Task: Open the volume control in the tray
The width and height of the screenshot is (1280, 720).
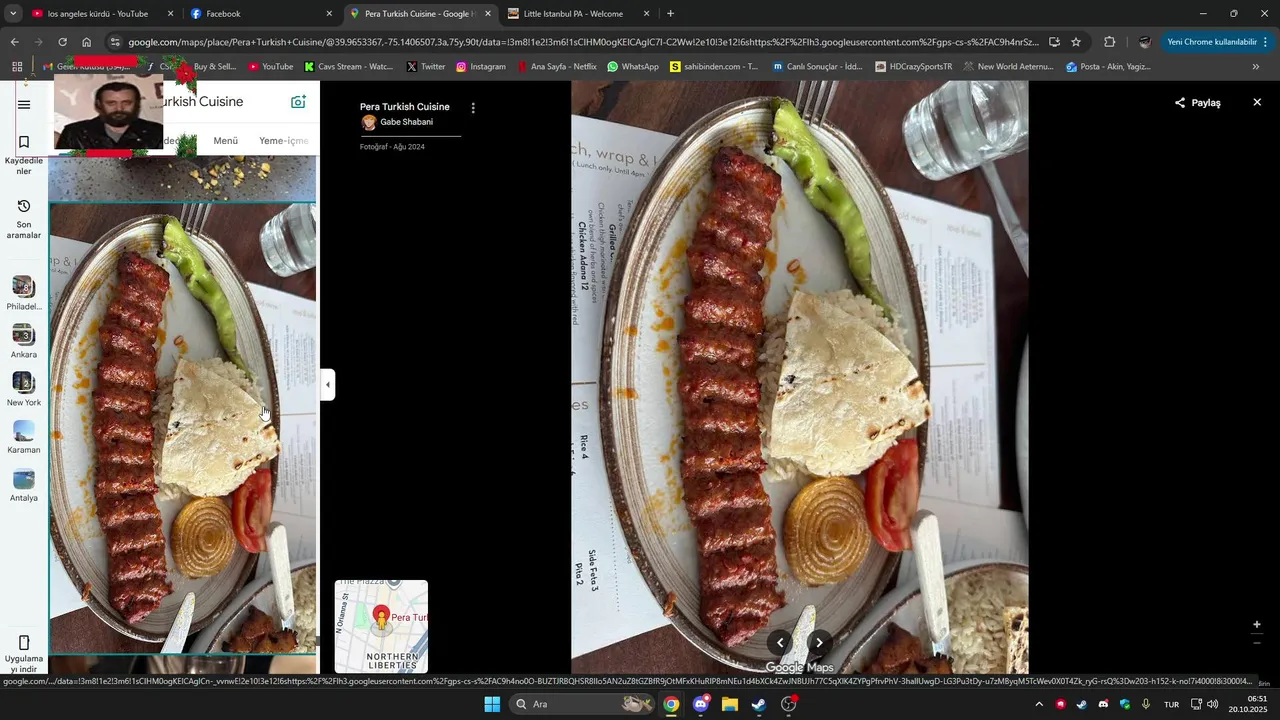Action: pyautogui.click(x=1212, y=704)
